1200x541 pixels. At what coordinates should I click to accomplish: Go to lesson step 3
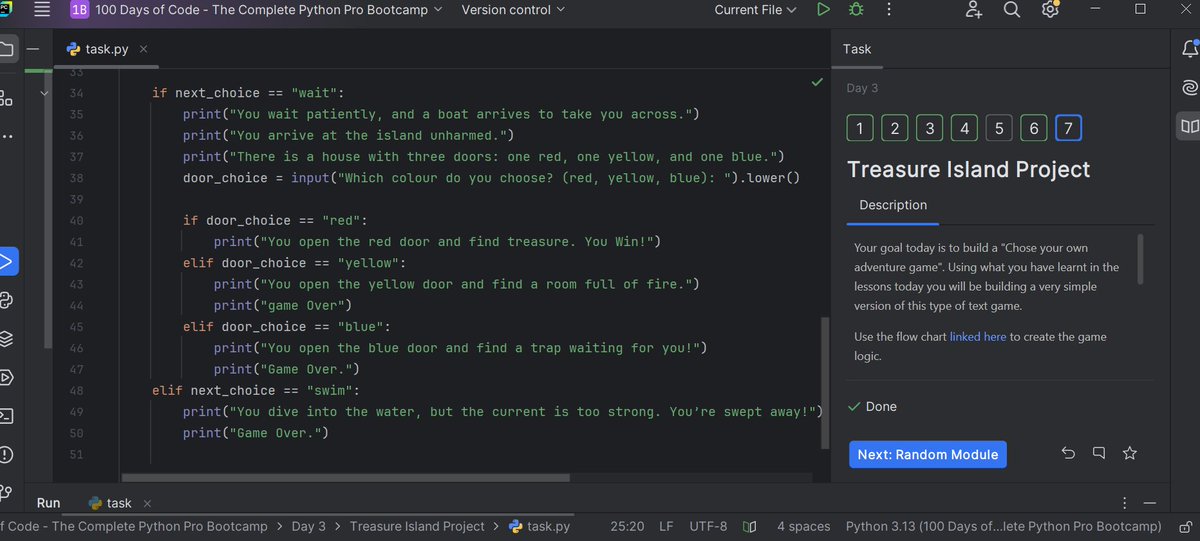pyautogui.click(x=930, y=128)
